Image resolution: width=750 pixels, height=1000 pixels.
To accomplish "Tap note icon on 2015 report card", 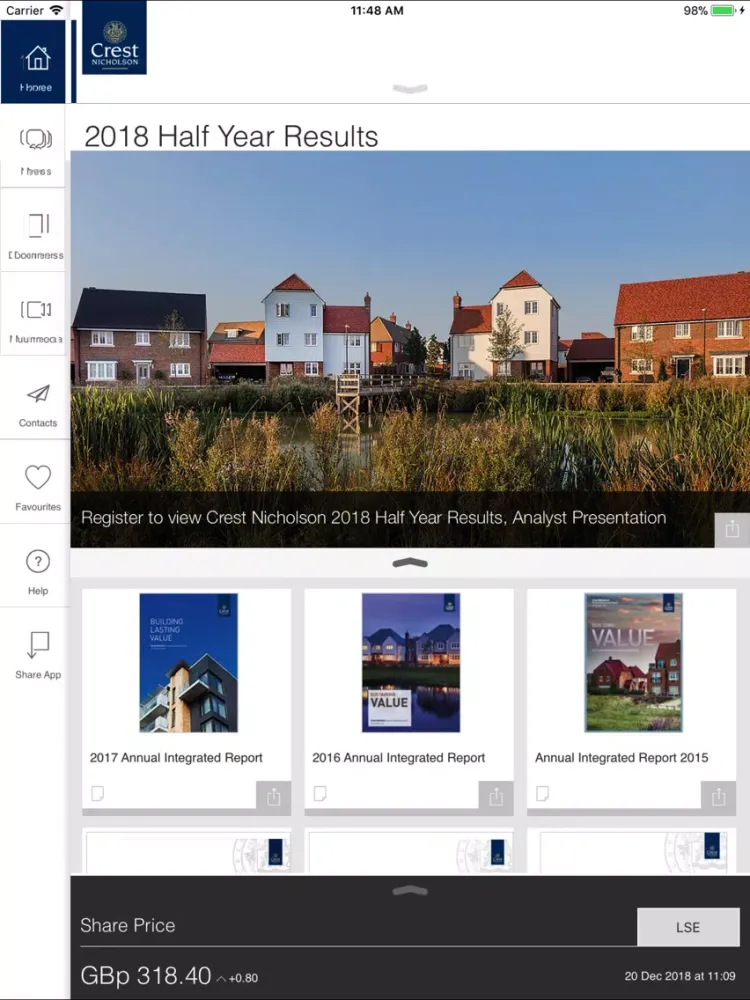I will click(x=543, y=793).
